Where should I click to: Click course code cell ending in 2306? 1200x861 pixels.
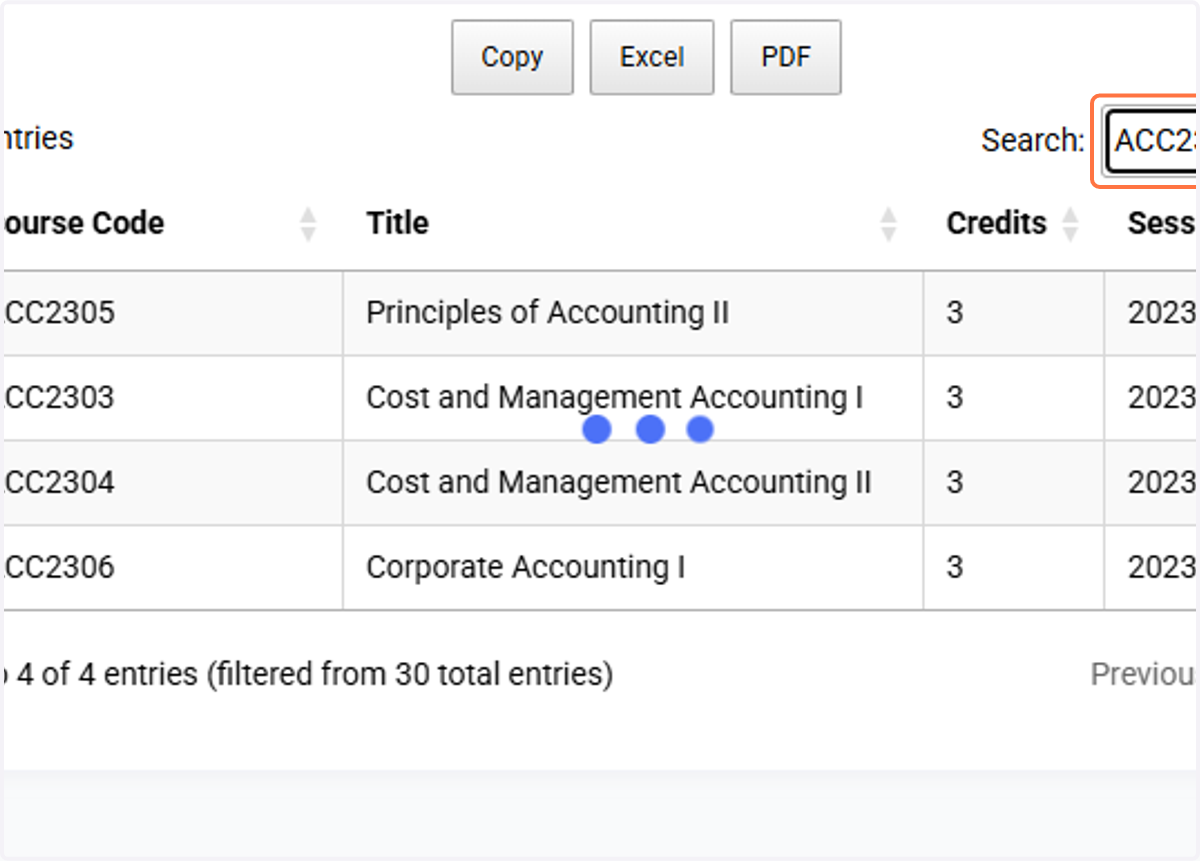tap(172, 568)
